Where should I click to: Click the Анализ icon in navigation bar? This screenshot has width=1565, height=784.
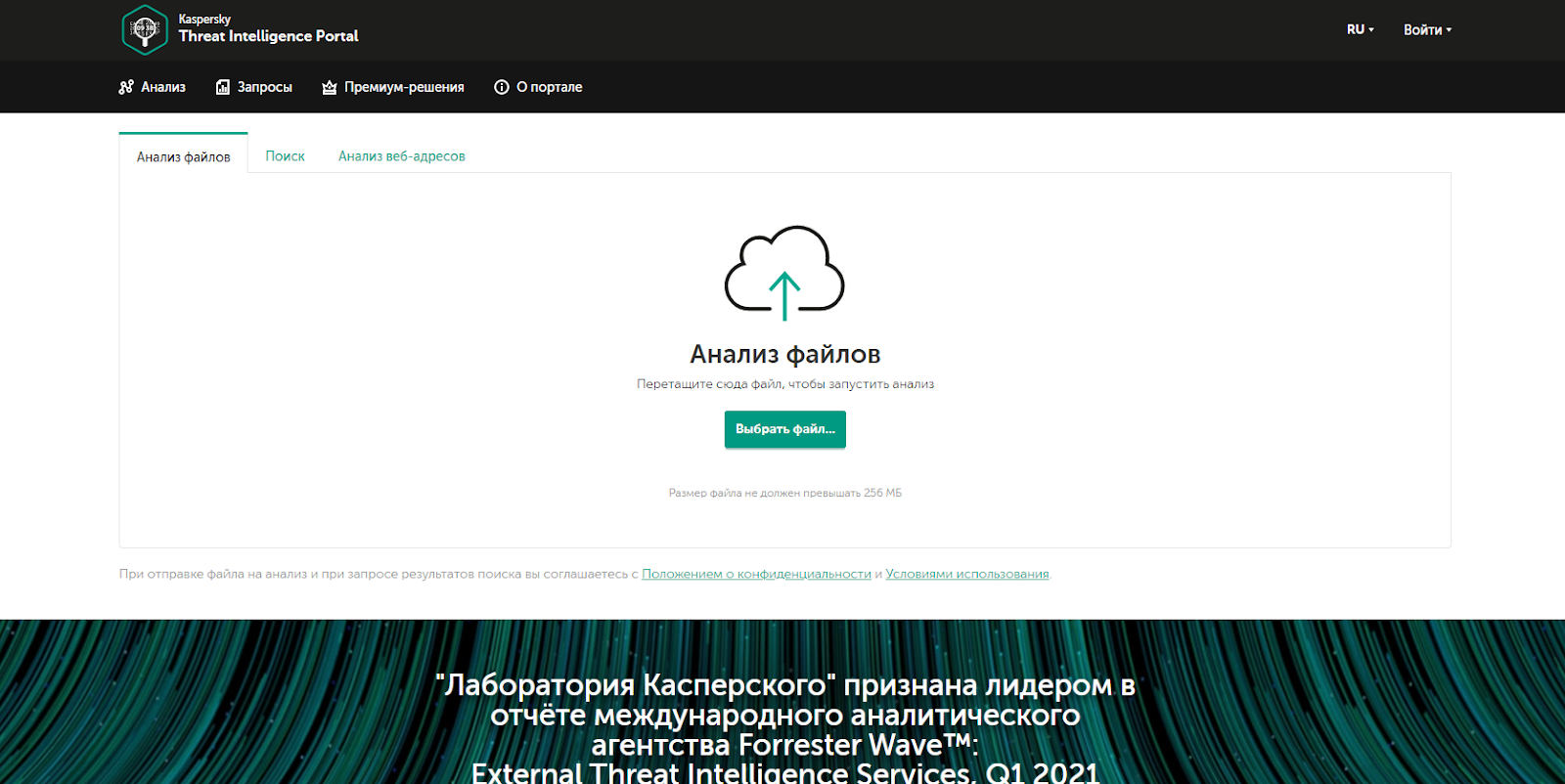point(126,87)
